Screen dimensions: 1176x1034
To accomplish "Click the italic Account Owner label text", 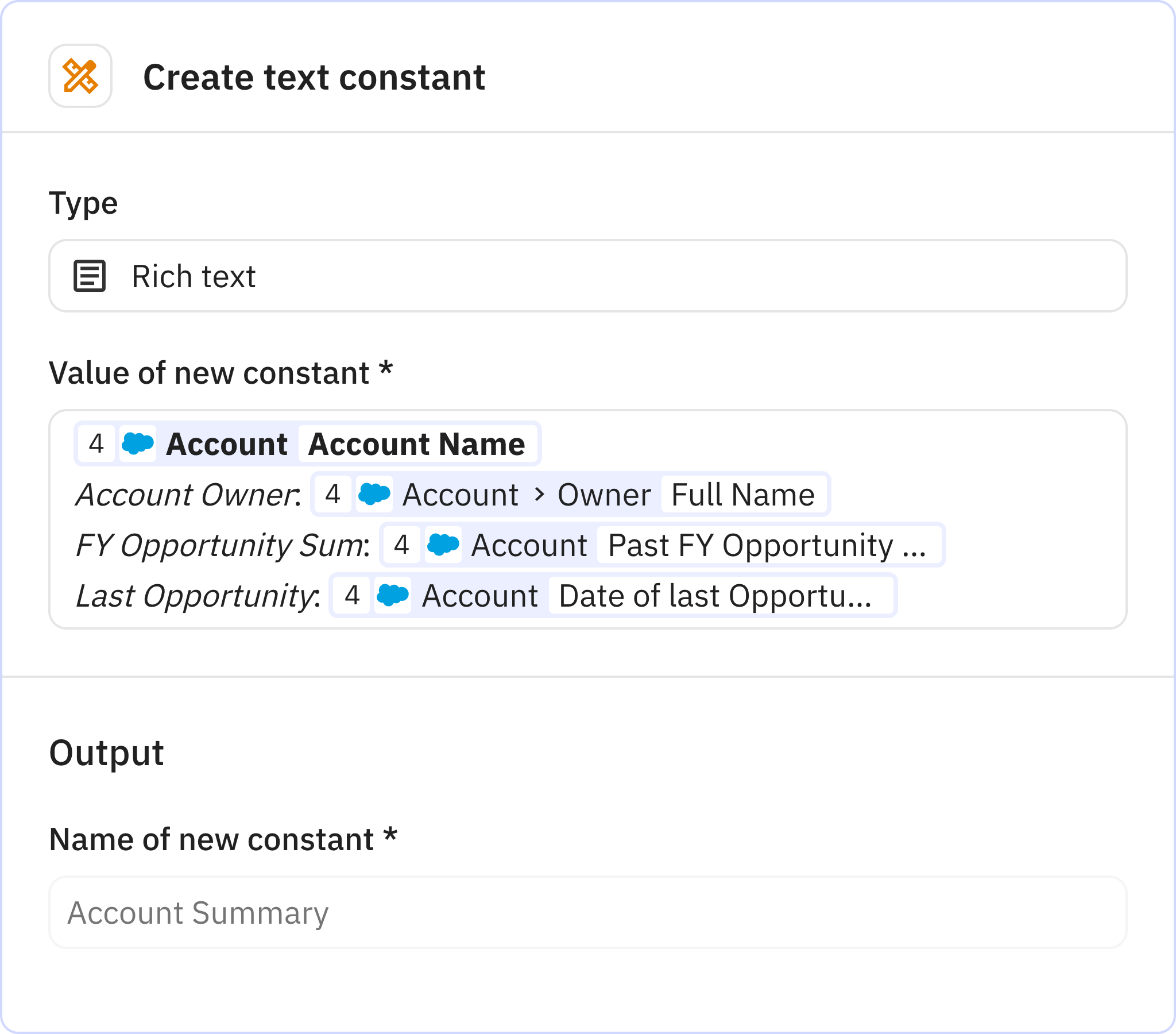I will pyautogui.click(x=187, y=495).
